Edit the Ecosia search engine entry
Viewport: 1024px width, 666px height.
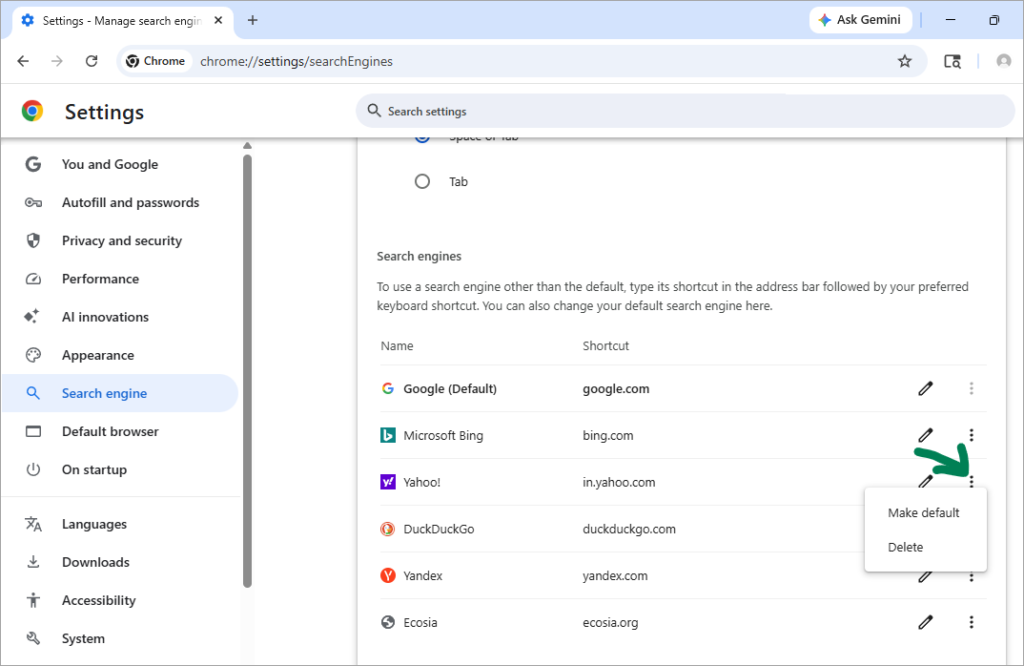click(925, 622)
